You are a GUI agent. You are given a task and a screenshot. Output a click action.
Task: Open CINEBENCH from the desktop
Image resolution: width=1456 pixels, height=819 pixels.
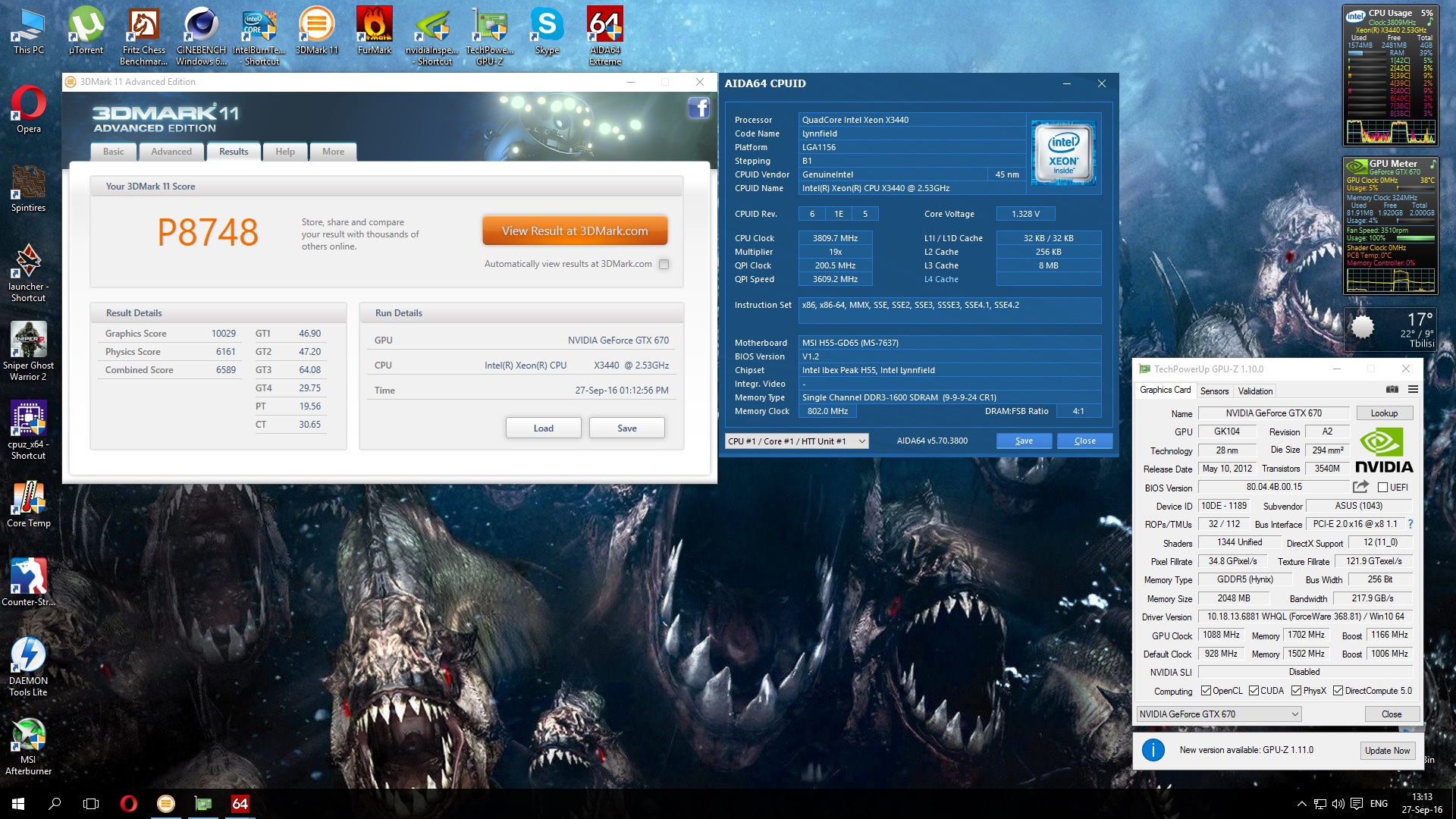pos(199,23)
